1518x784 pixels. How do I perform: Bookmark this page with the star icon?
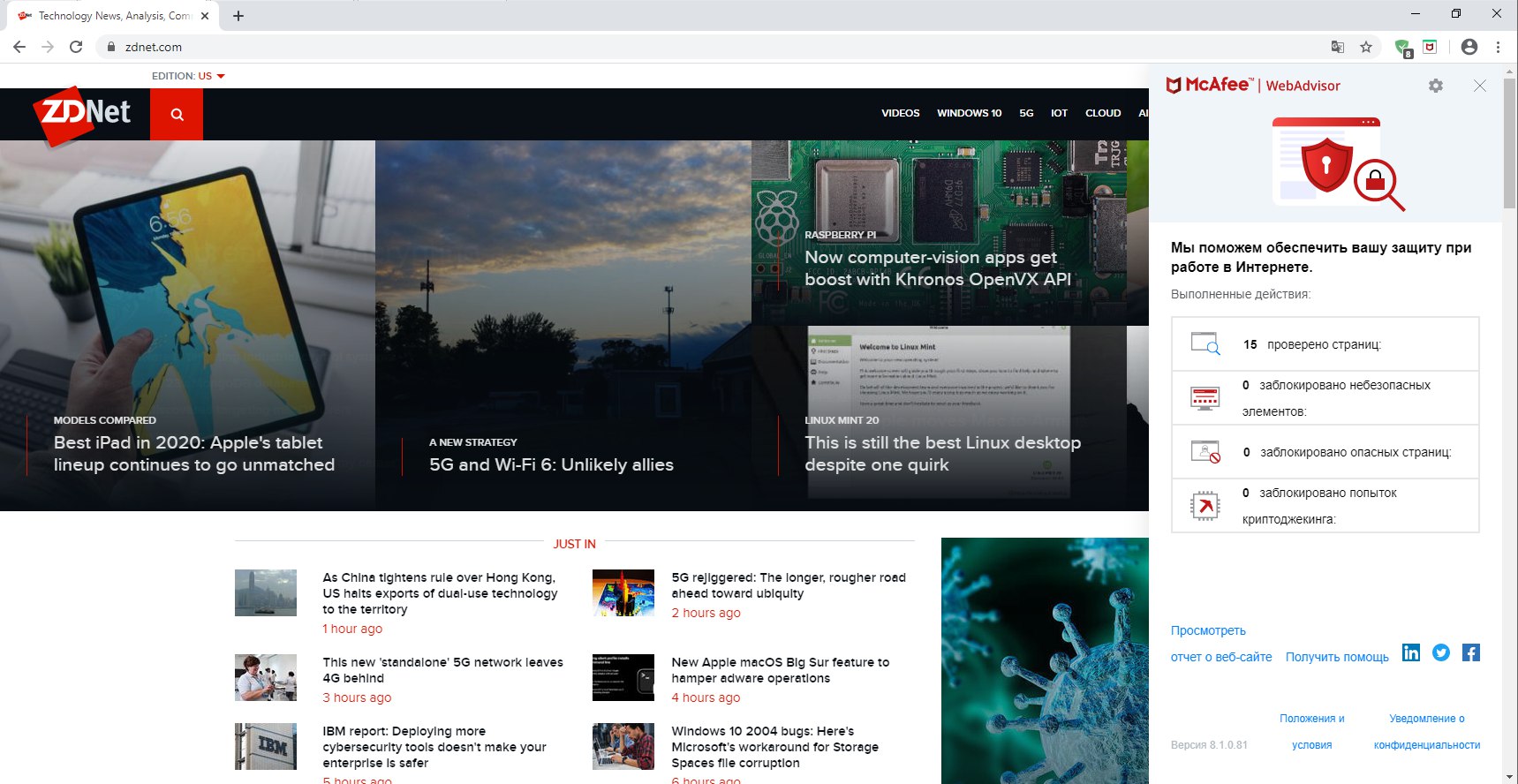(1366, 47)
